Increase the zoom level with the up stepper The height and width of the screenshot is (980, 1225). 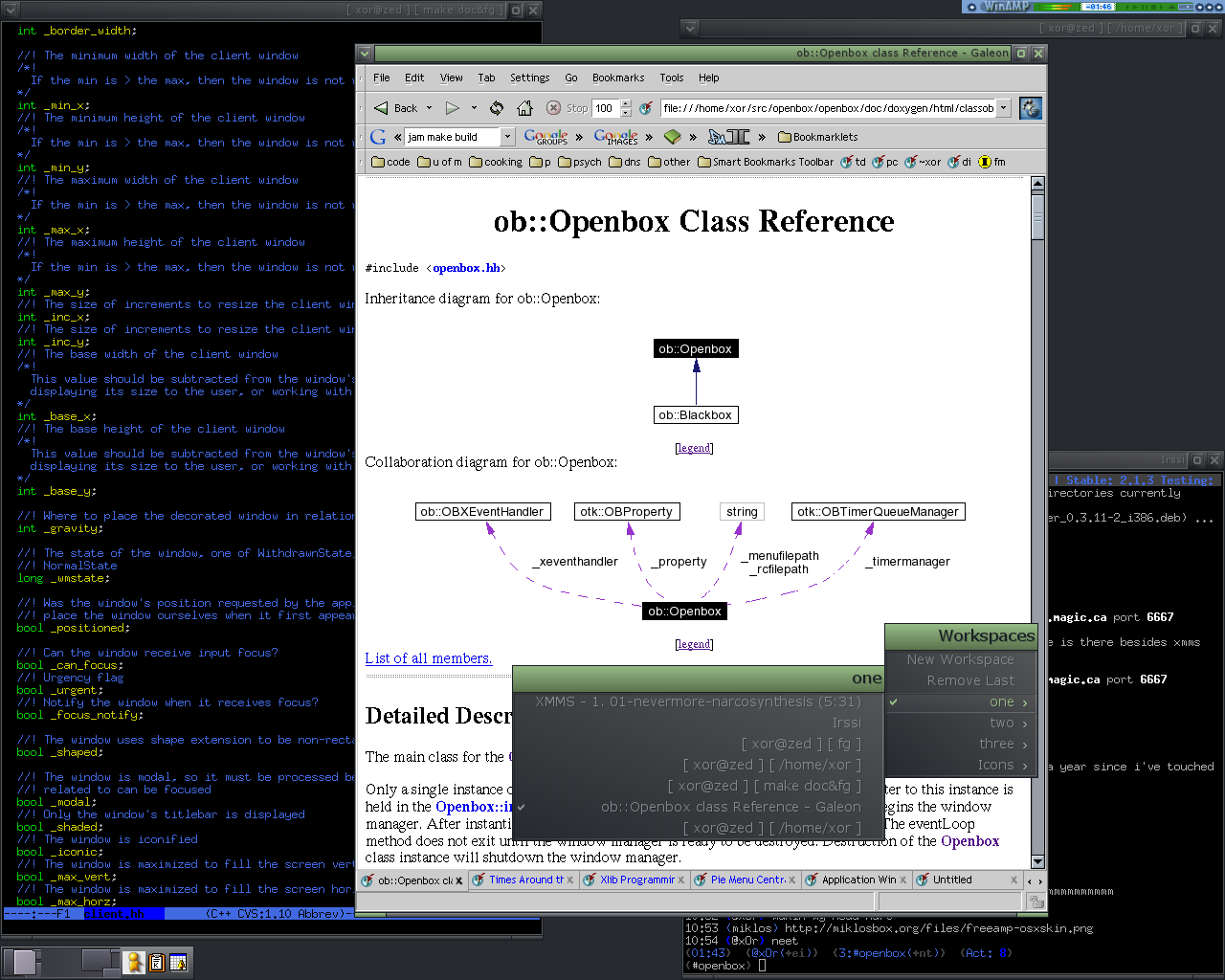[627, 104]
